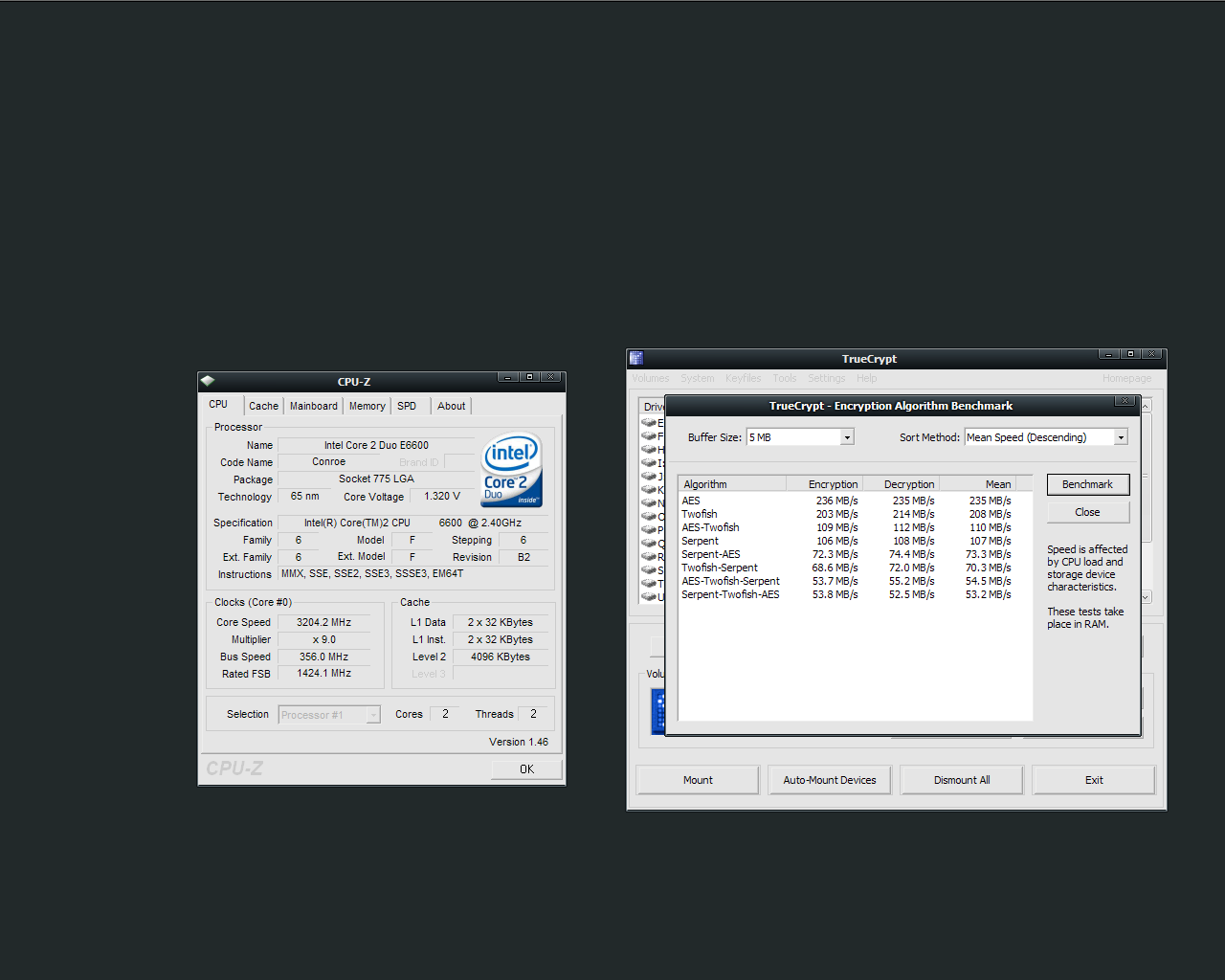Select drive E icon in TrueCrypt list
Viewport: 1225px width, 980px height.
(649, 422)
